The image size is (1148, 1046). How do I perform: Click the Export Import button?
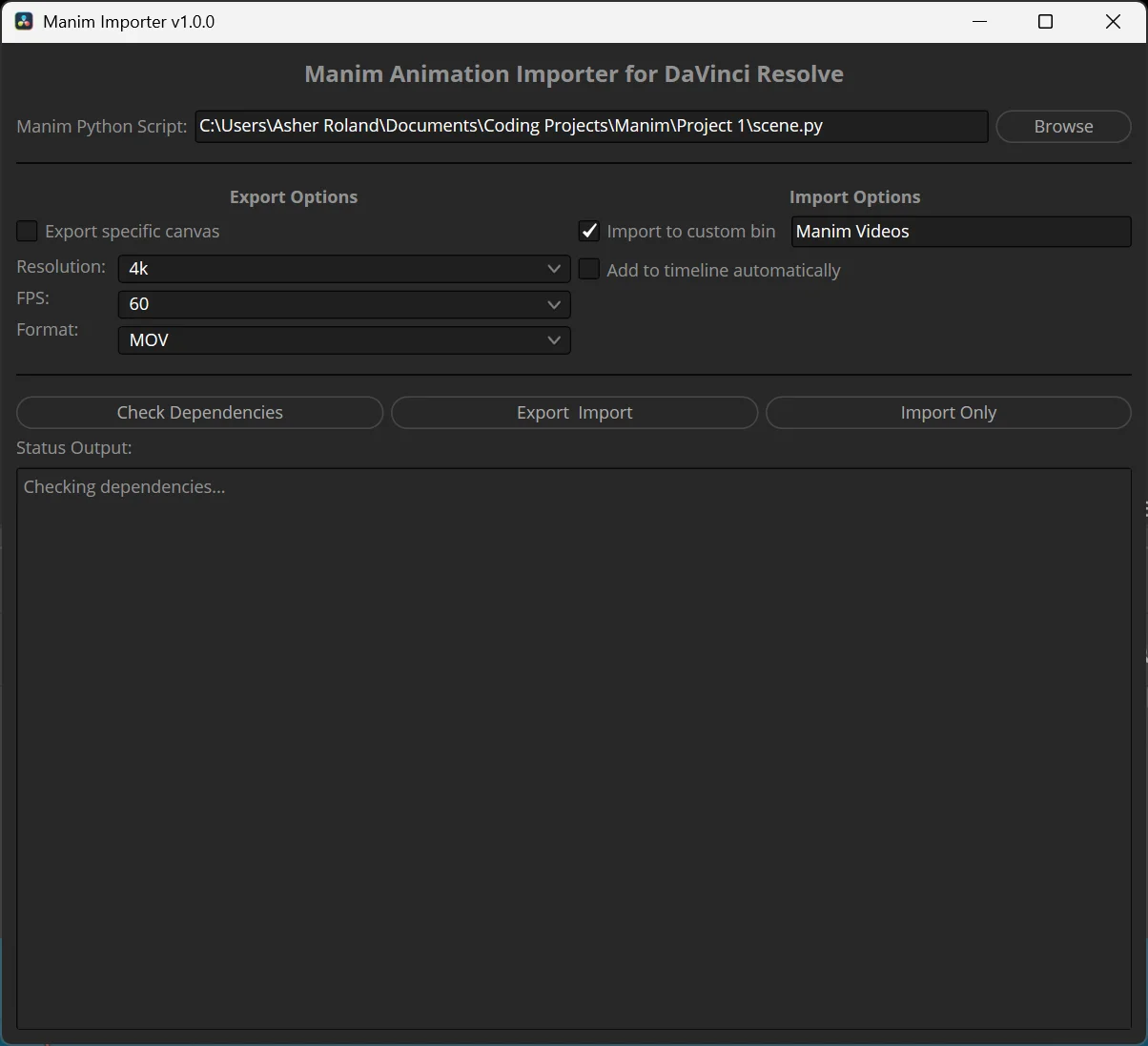574,412
